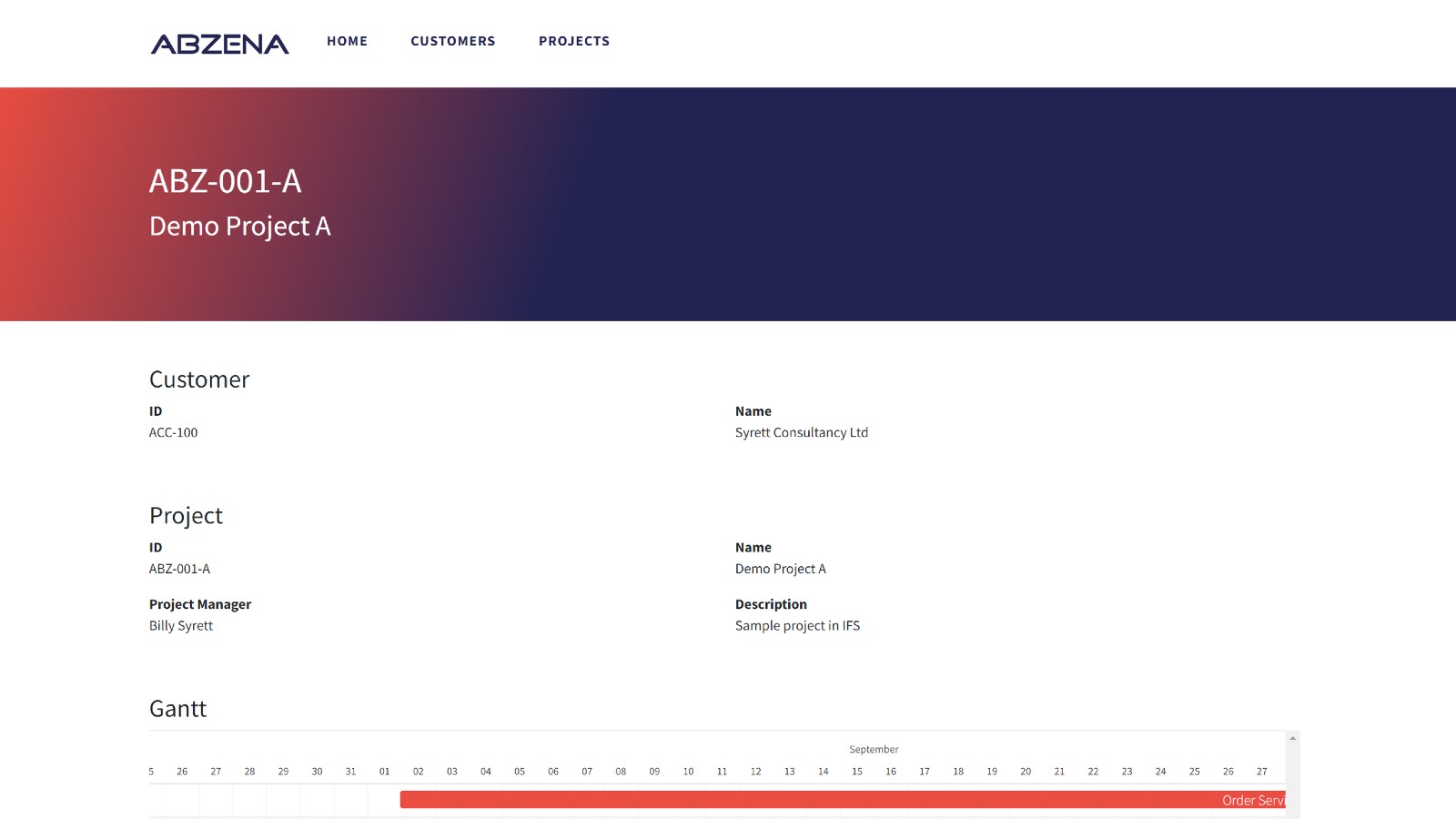Click day 31 on the Gantt timeline
The width and height of the screenshot is (1456, 819).
[350, 772]
